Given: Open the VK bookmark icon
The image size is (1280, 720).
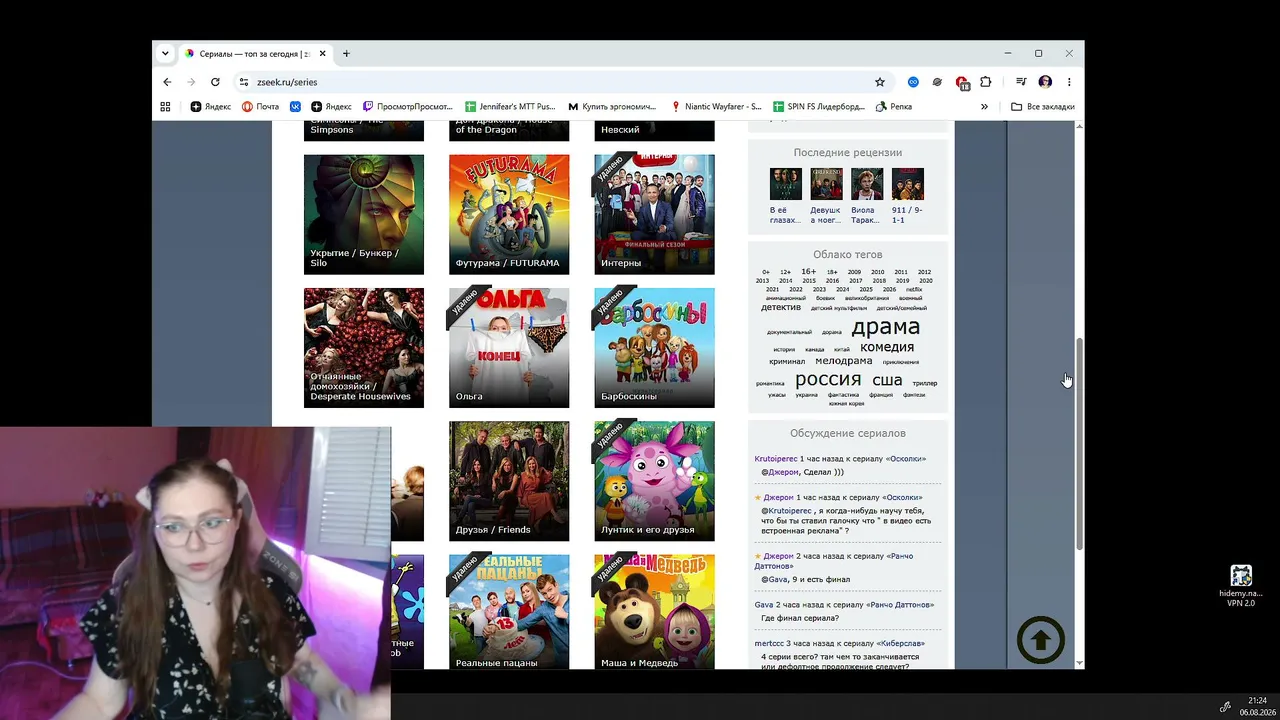Looking at the screenshot, I should point(295,106).
